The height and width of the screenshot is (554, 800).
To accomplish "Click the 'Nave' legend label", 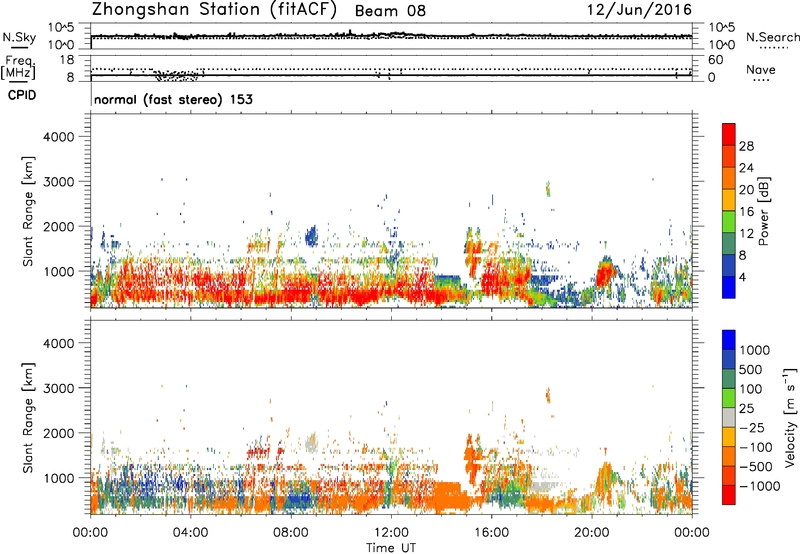I will click(x=761, y=70).
